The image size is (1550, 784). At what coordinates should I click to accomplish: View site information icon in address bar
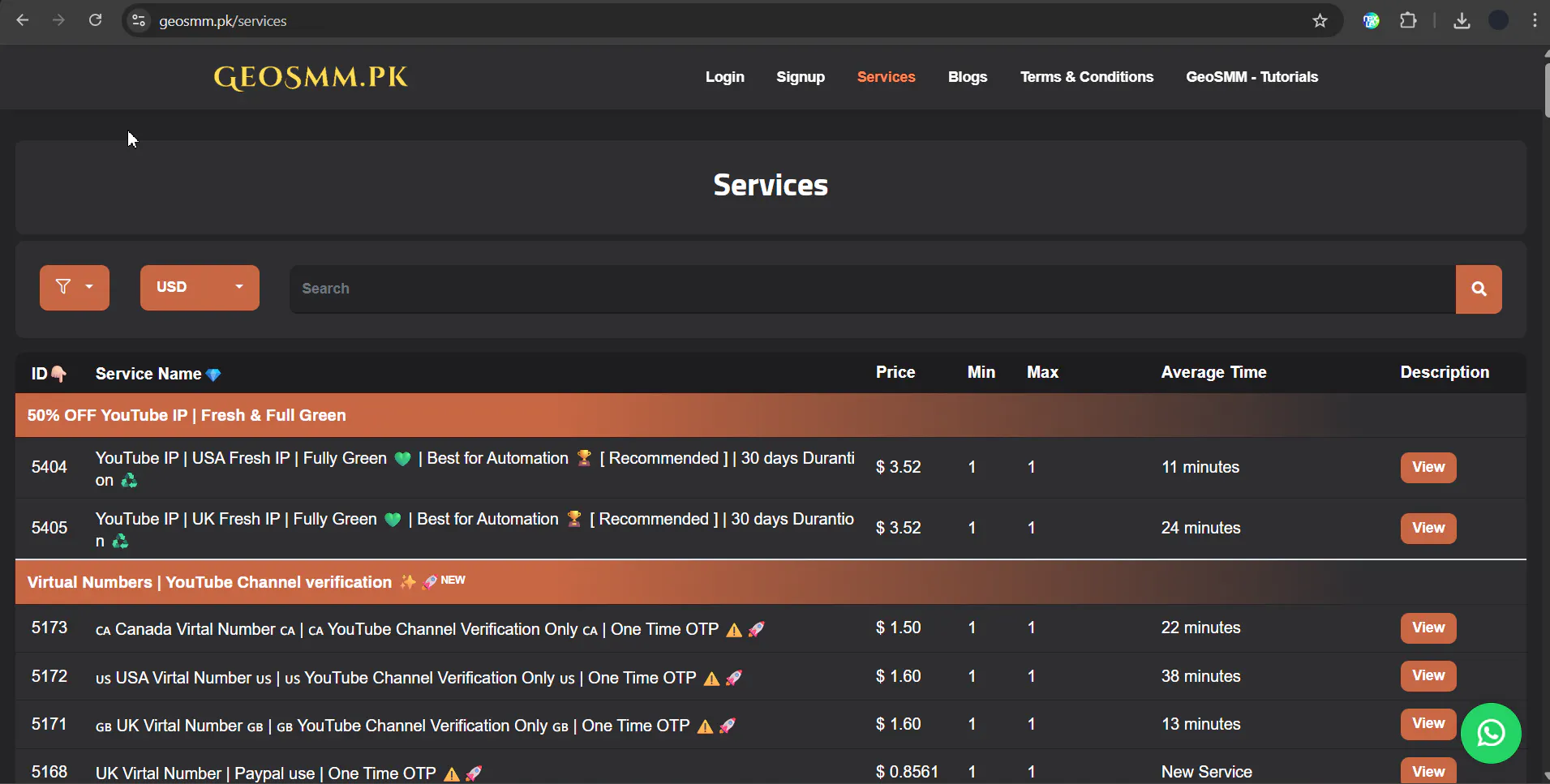[x=139, y=21]
